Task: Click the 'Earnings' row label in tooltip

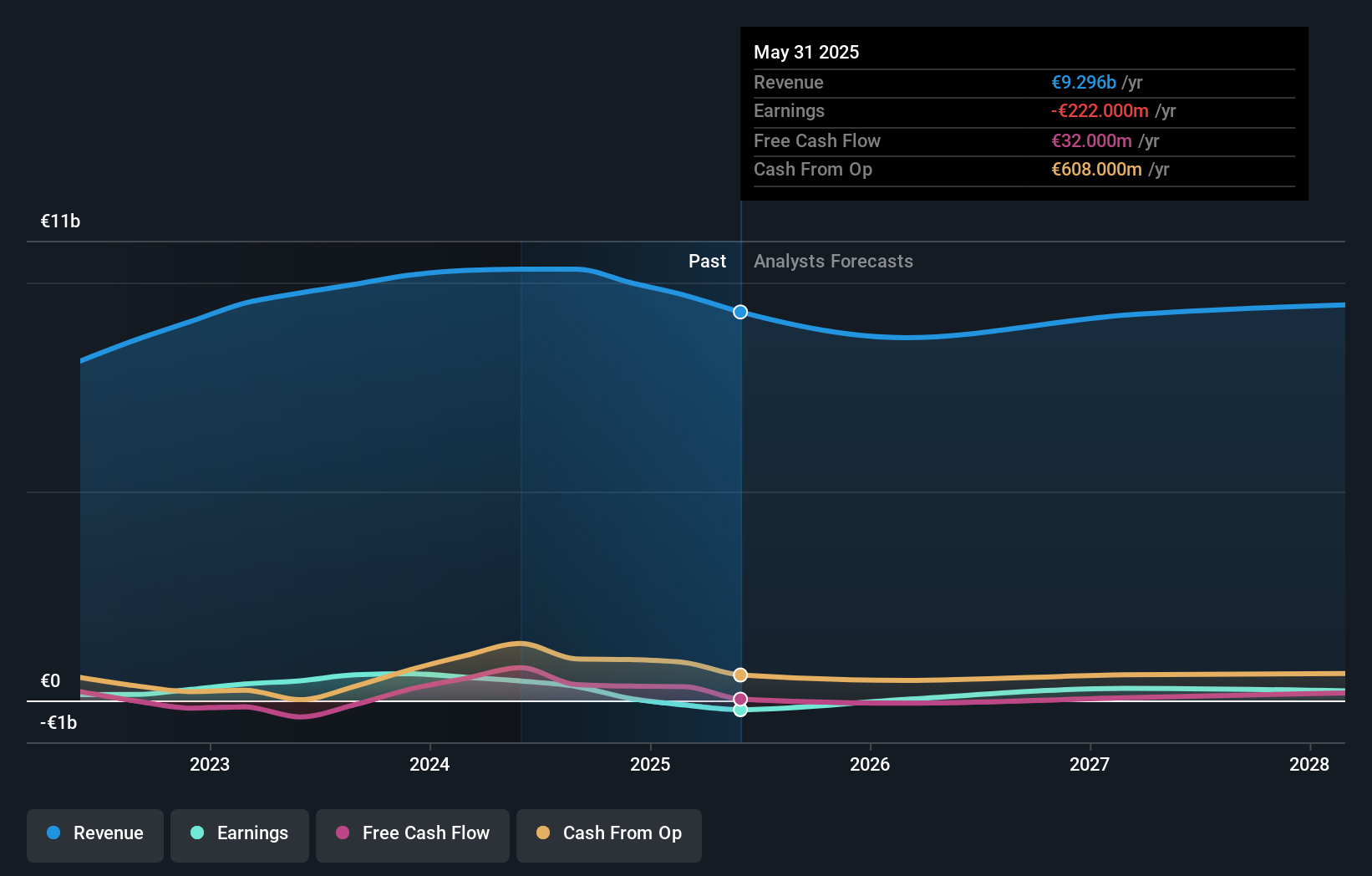Action: click(789, 110)
